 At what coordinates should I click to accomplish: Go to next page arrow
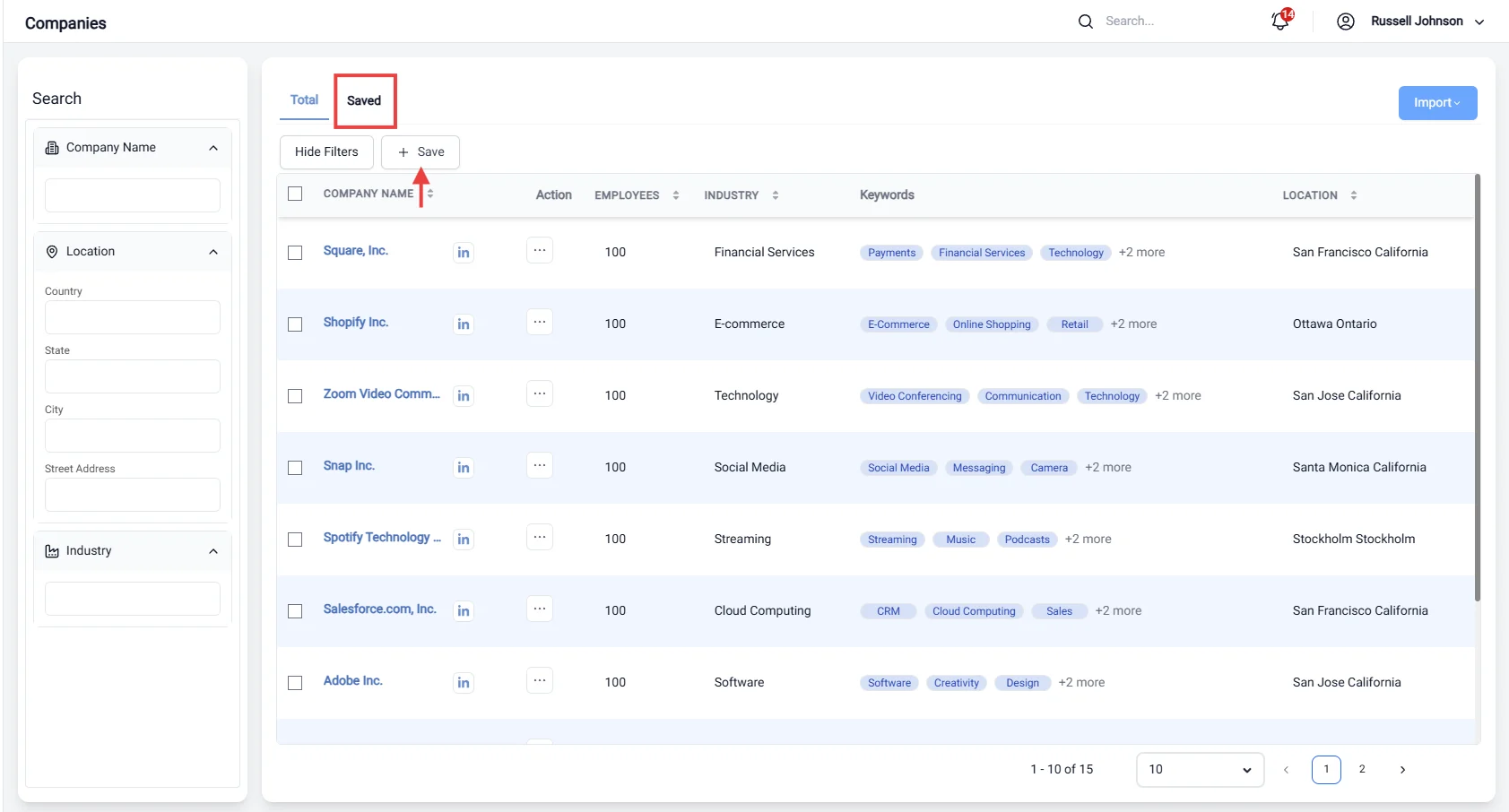1403,770
